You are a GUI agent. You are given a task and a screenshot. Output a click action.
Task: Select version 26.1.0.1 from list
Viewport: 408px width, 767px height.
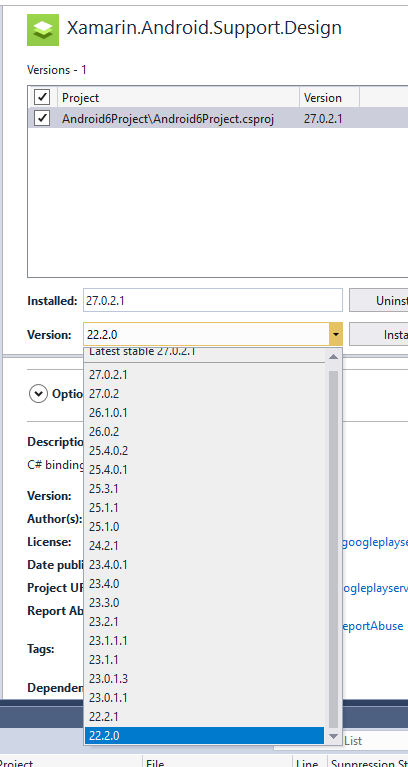click(204, 413)
